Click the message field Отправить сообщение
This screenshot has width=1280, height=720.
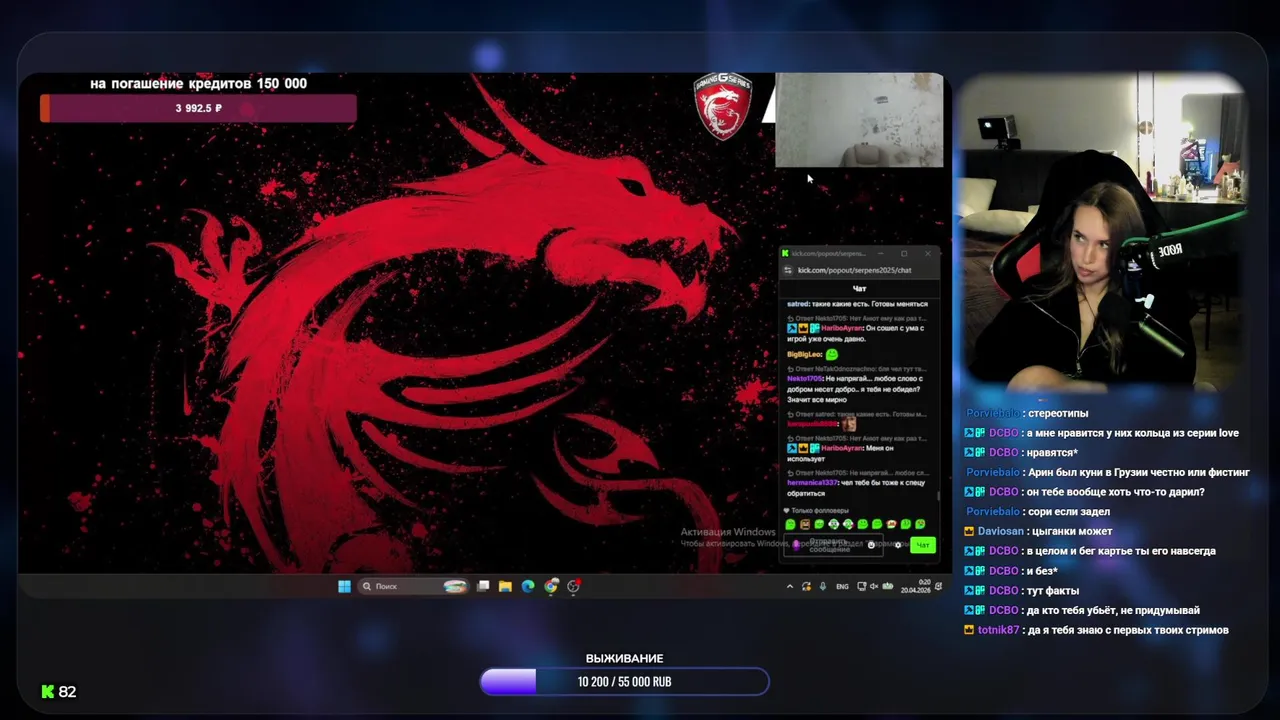[x=832, y=545]
